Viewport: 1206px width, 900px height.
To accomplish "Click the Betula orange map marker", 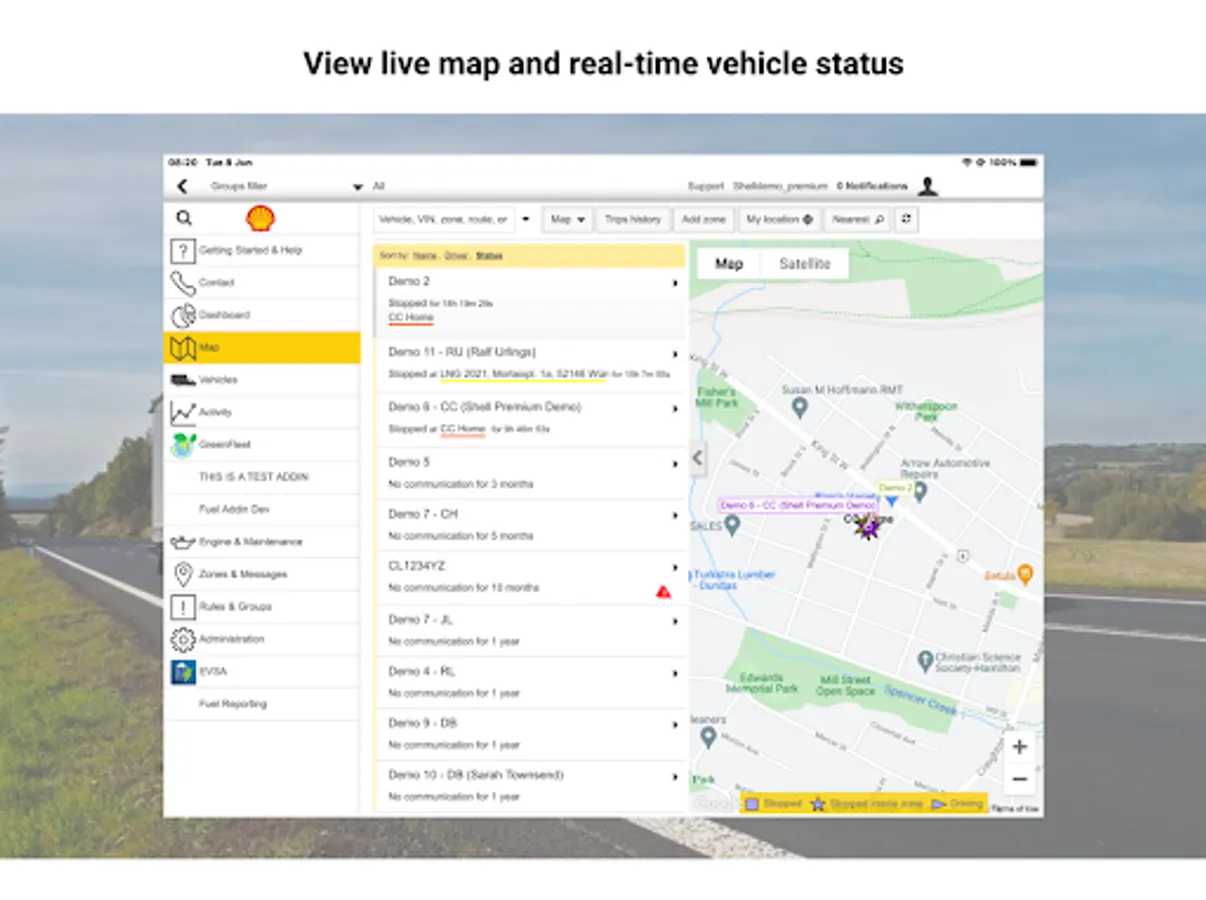I will 1024,574.
